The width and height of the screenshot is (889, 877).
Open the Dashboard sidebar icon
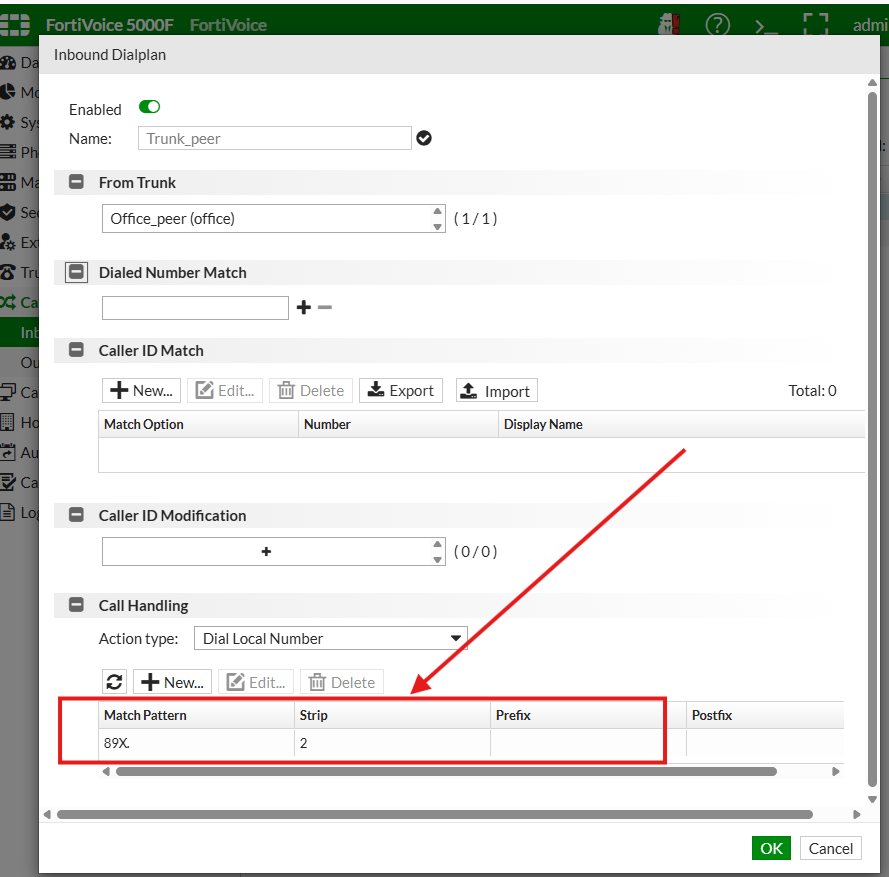(x=8, y=62)
